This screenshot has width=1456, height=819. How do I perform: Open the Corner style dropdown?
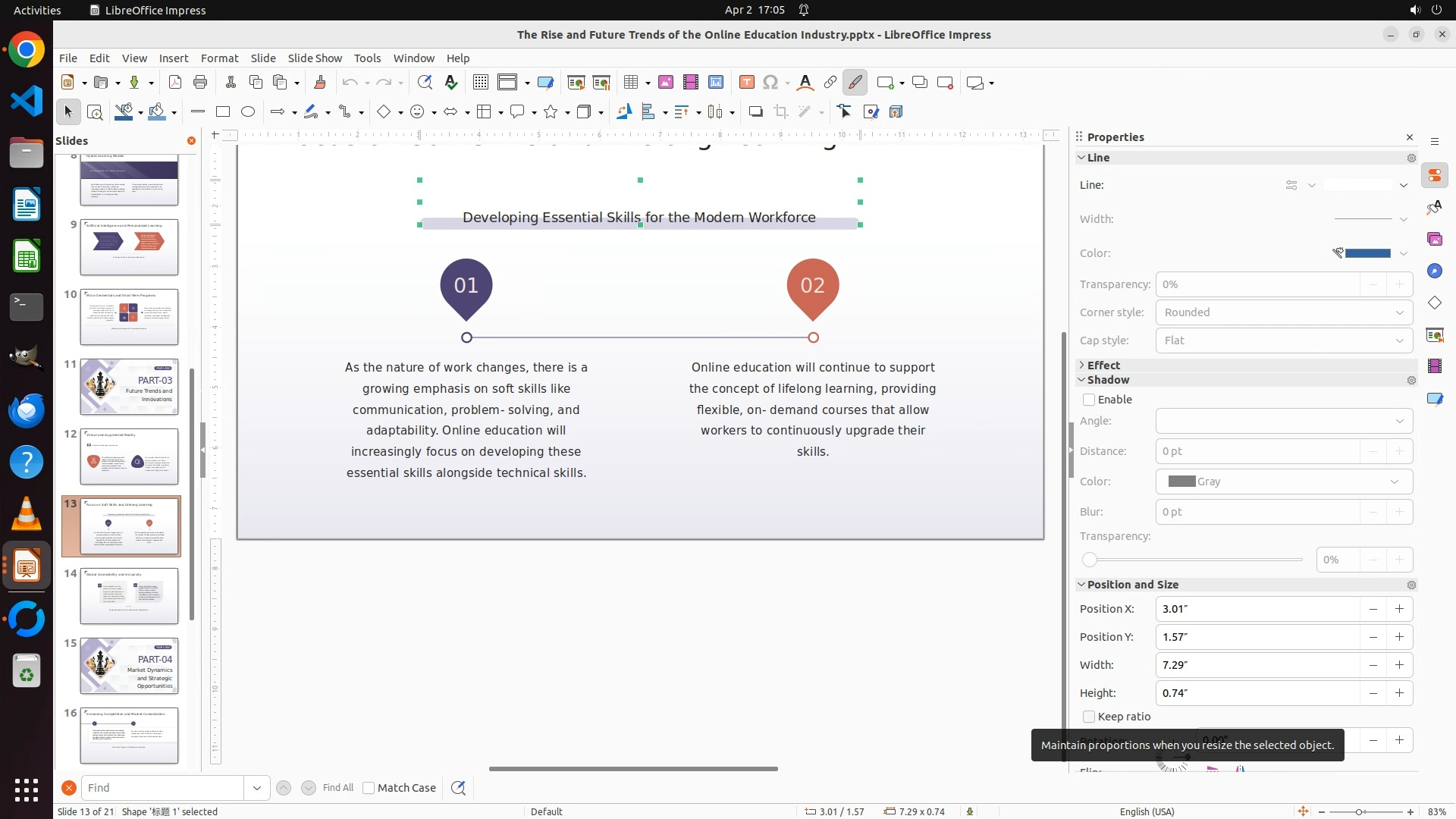[1284, 312]
